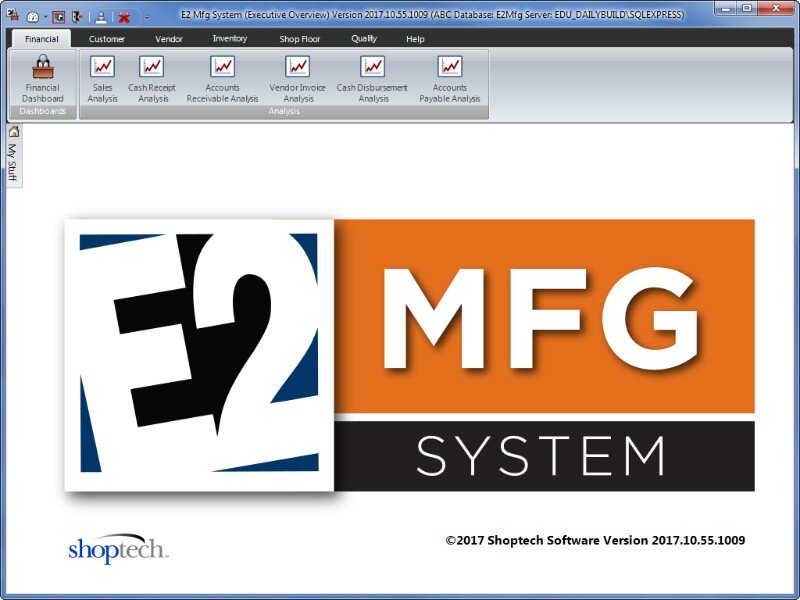Go to the Quality tab
Viewport: 800px width, 600px height.
(364, 39)
